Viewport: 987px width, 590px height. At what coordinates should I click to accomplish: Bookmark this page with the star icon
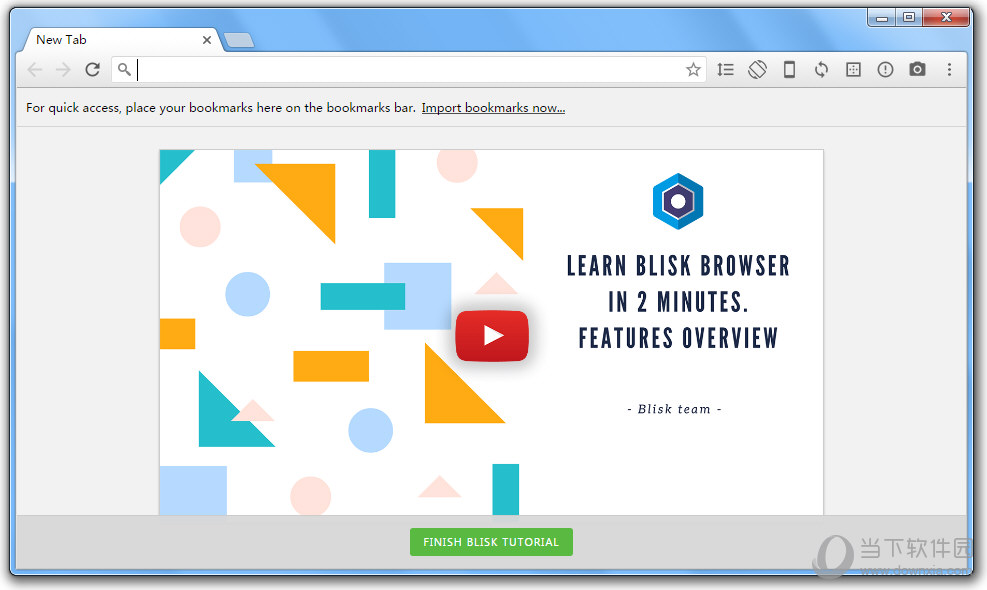click(693, 69)
